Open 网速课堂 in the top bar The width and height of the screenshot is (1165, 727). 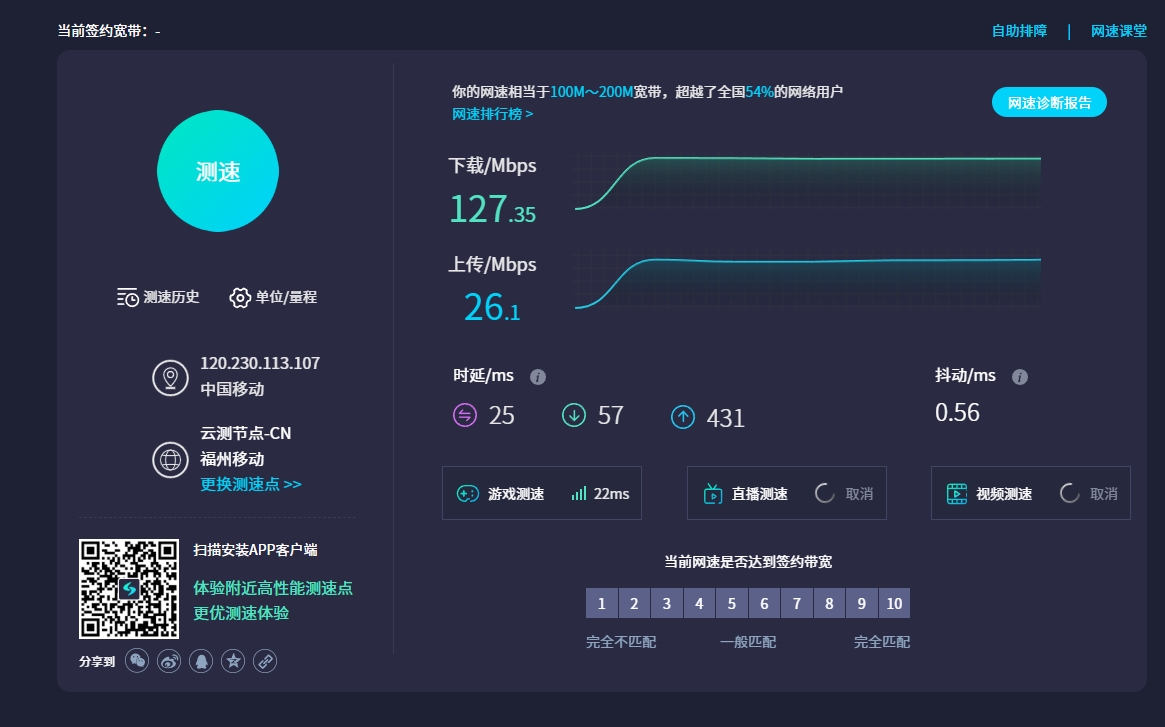[1117, 30]
